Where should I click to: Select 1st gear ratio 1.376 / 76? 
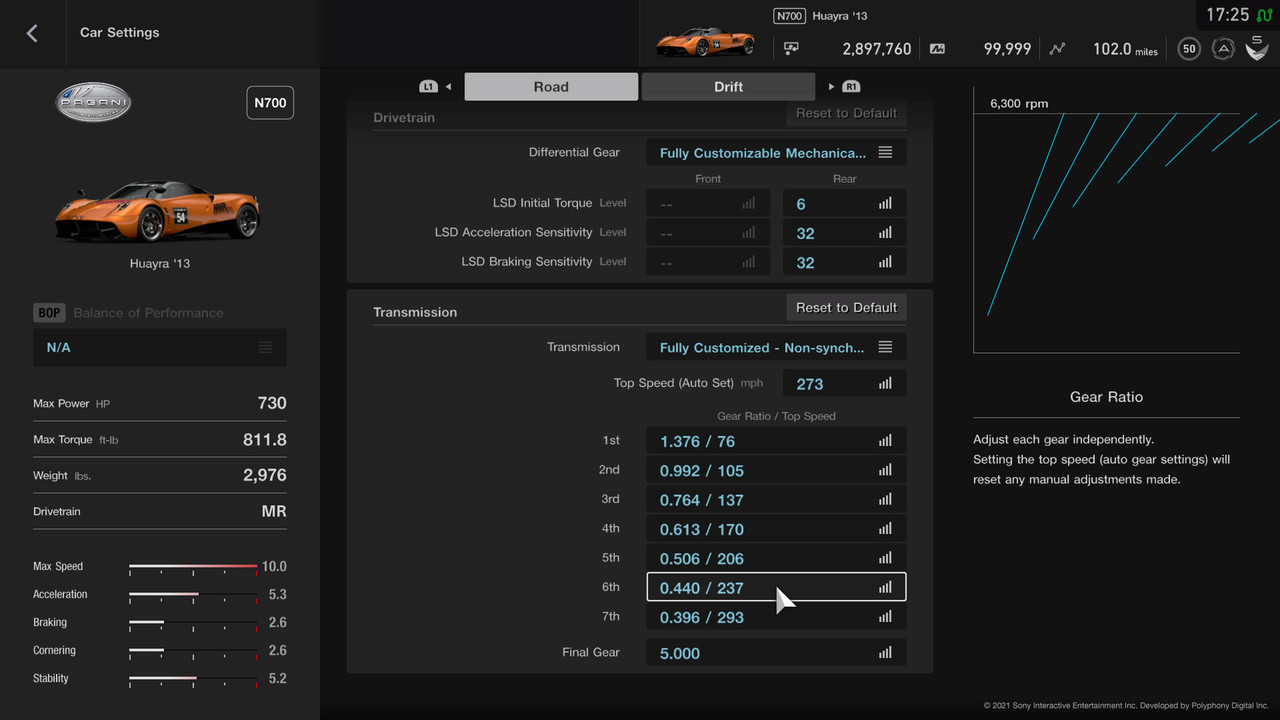777,441
